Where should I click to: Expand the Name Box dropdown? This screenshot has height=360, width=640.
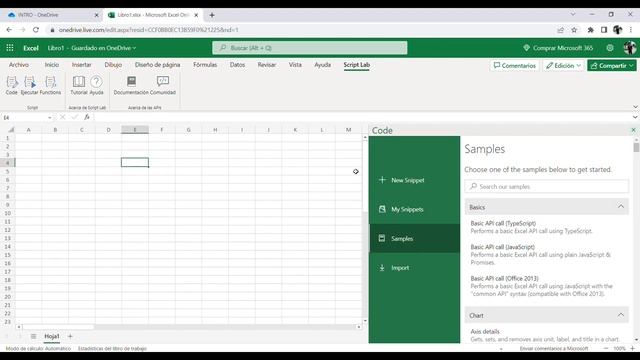click(x=50, y=118)
